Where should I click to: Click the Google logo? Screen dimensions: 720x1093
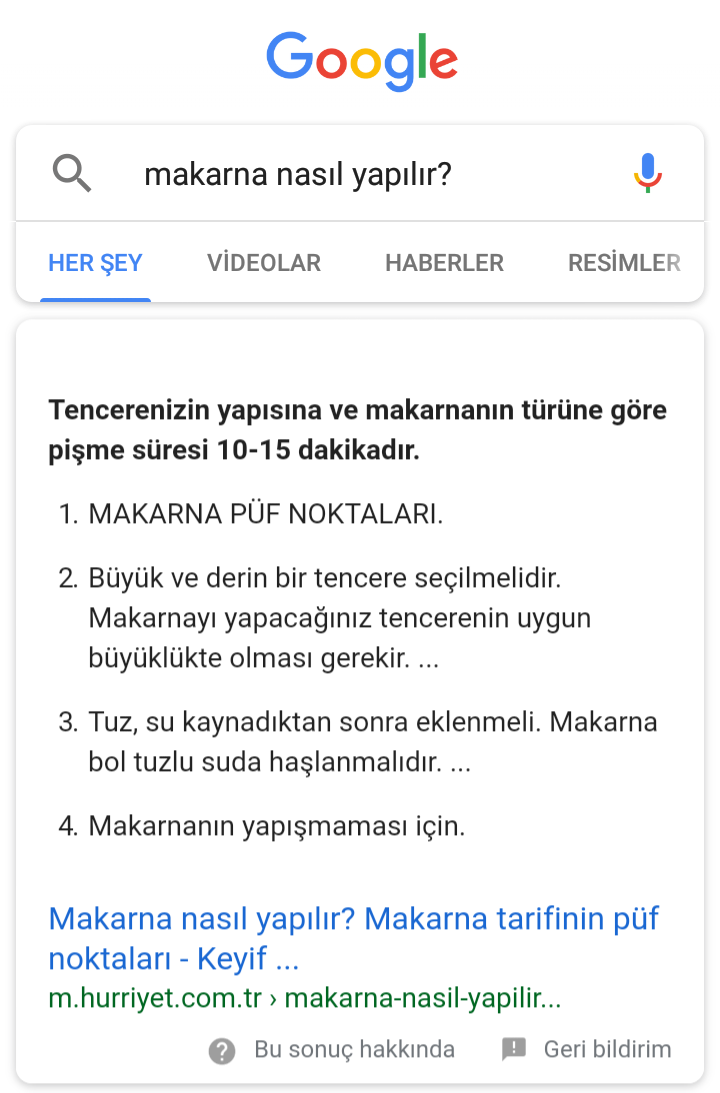point(362,61)
